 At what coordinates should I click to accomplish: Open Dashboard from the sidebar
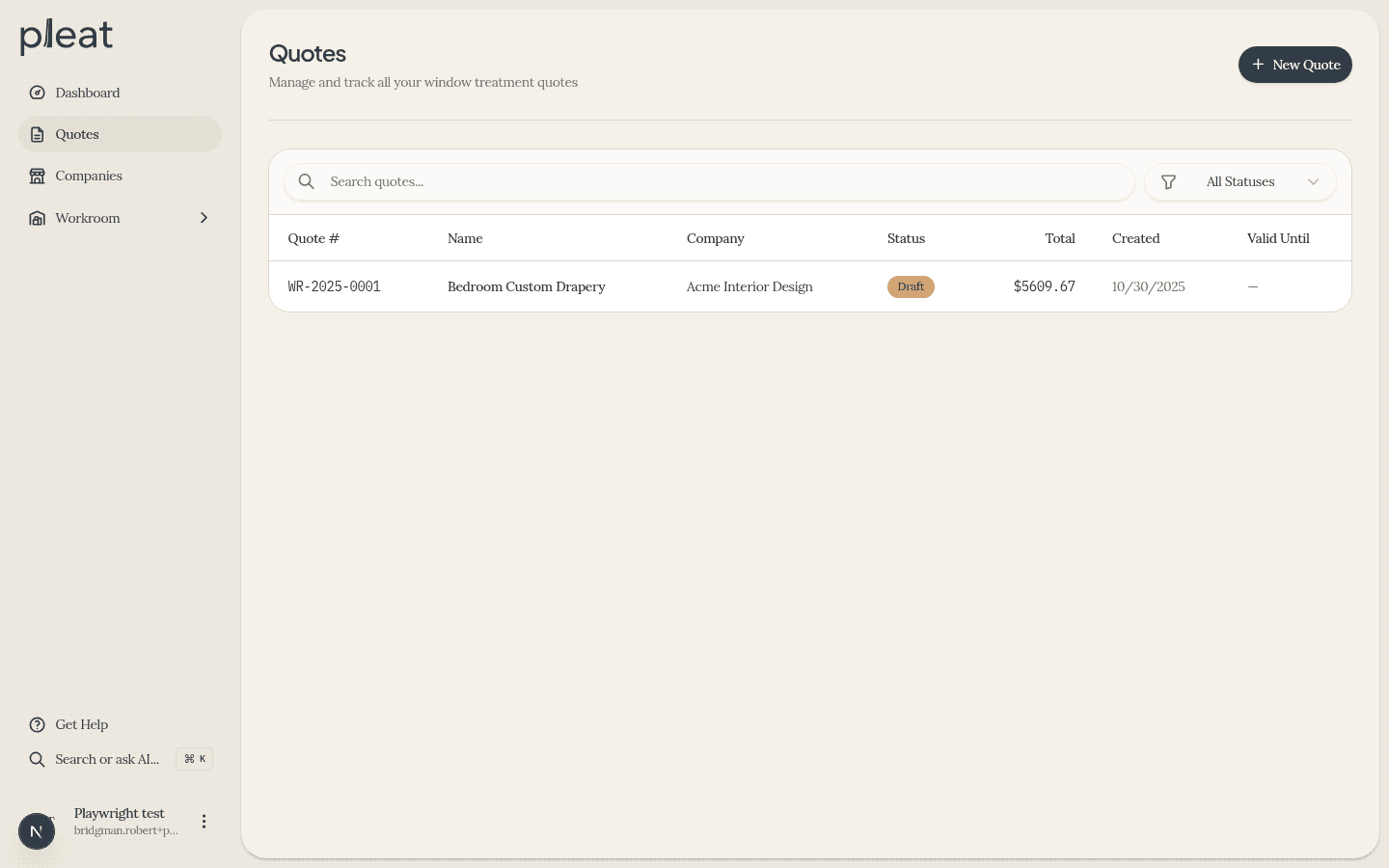87,93
